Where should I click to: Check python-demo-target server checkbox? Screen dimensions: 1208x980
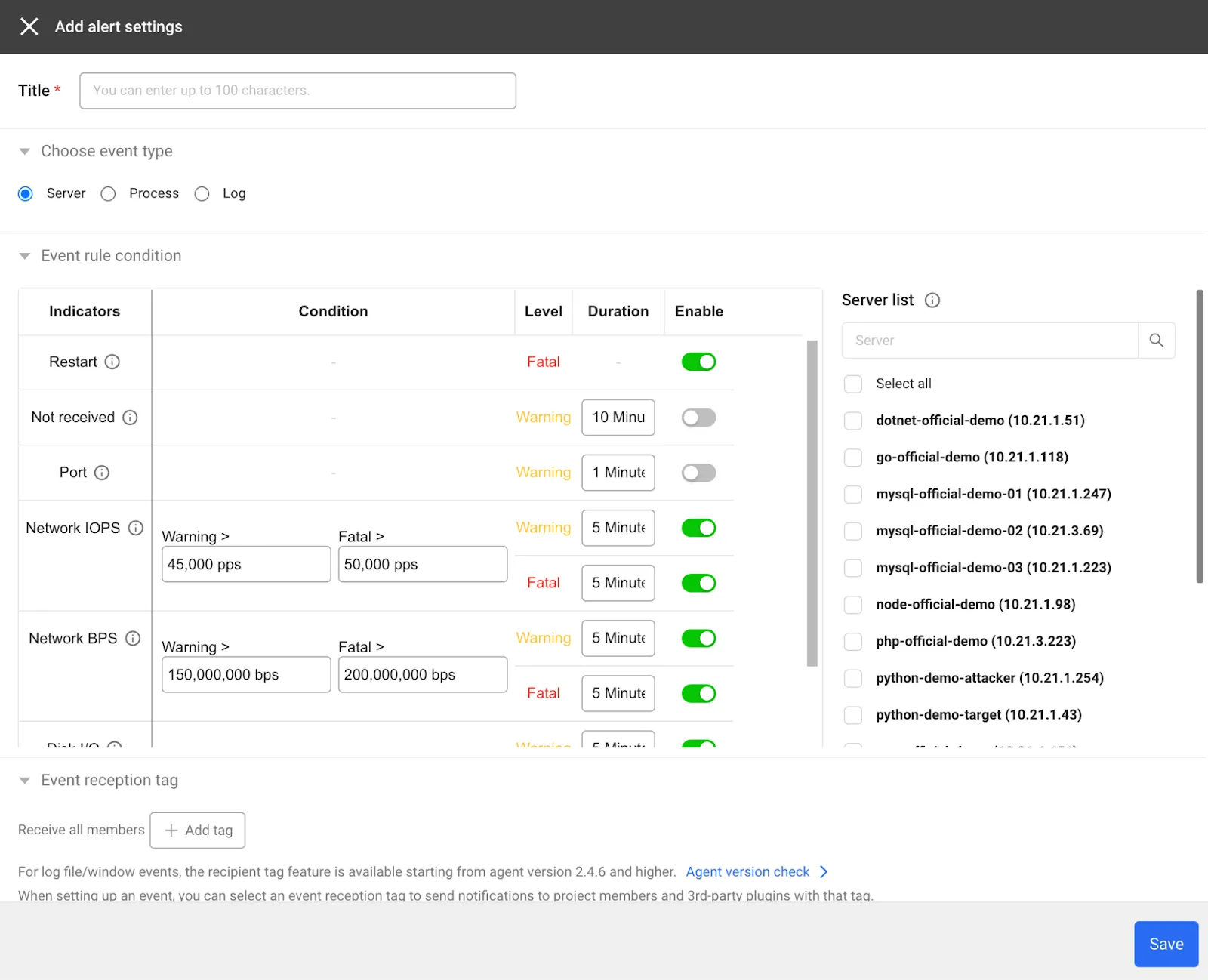coord(853,715)
